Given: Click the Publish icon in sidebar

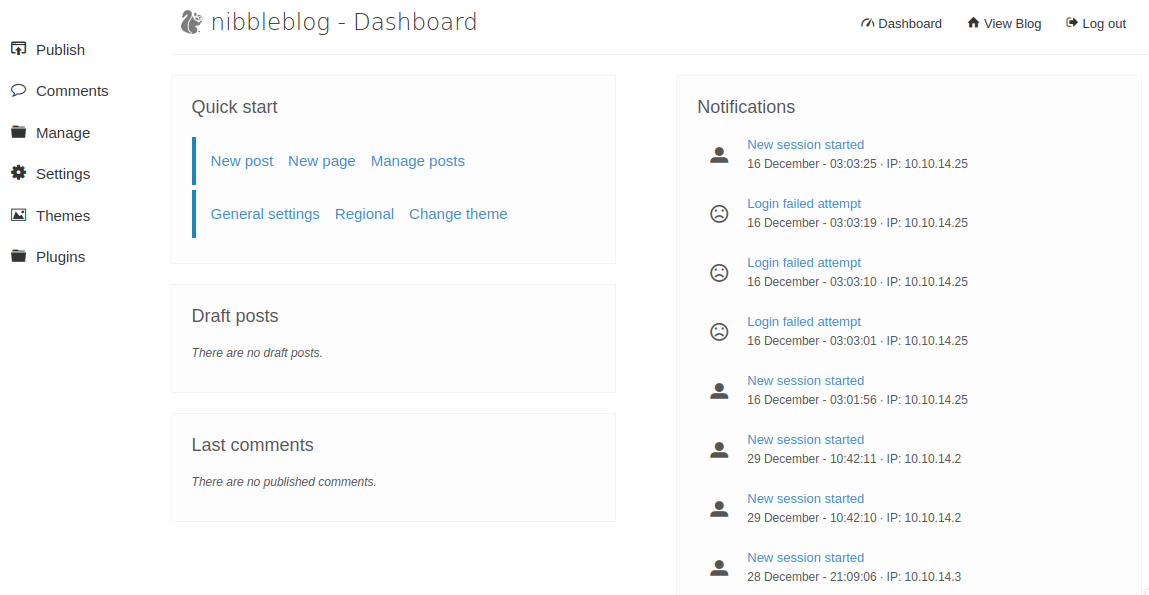Looking at the screenshot, I should click(x=18, y=49).
